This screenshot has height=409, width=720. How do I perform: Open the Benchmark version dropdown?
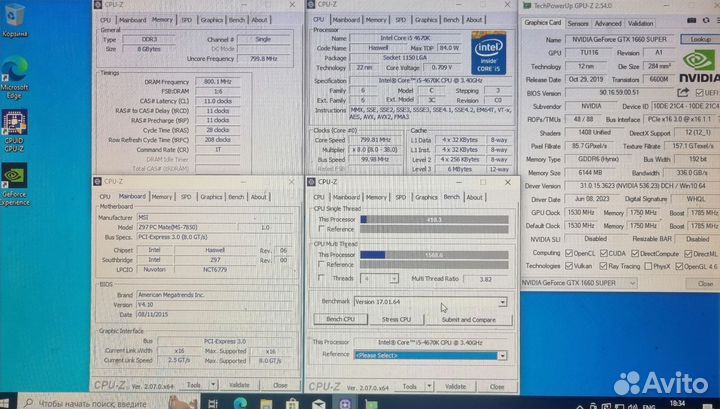click(x=502, y=302)
